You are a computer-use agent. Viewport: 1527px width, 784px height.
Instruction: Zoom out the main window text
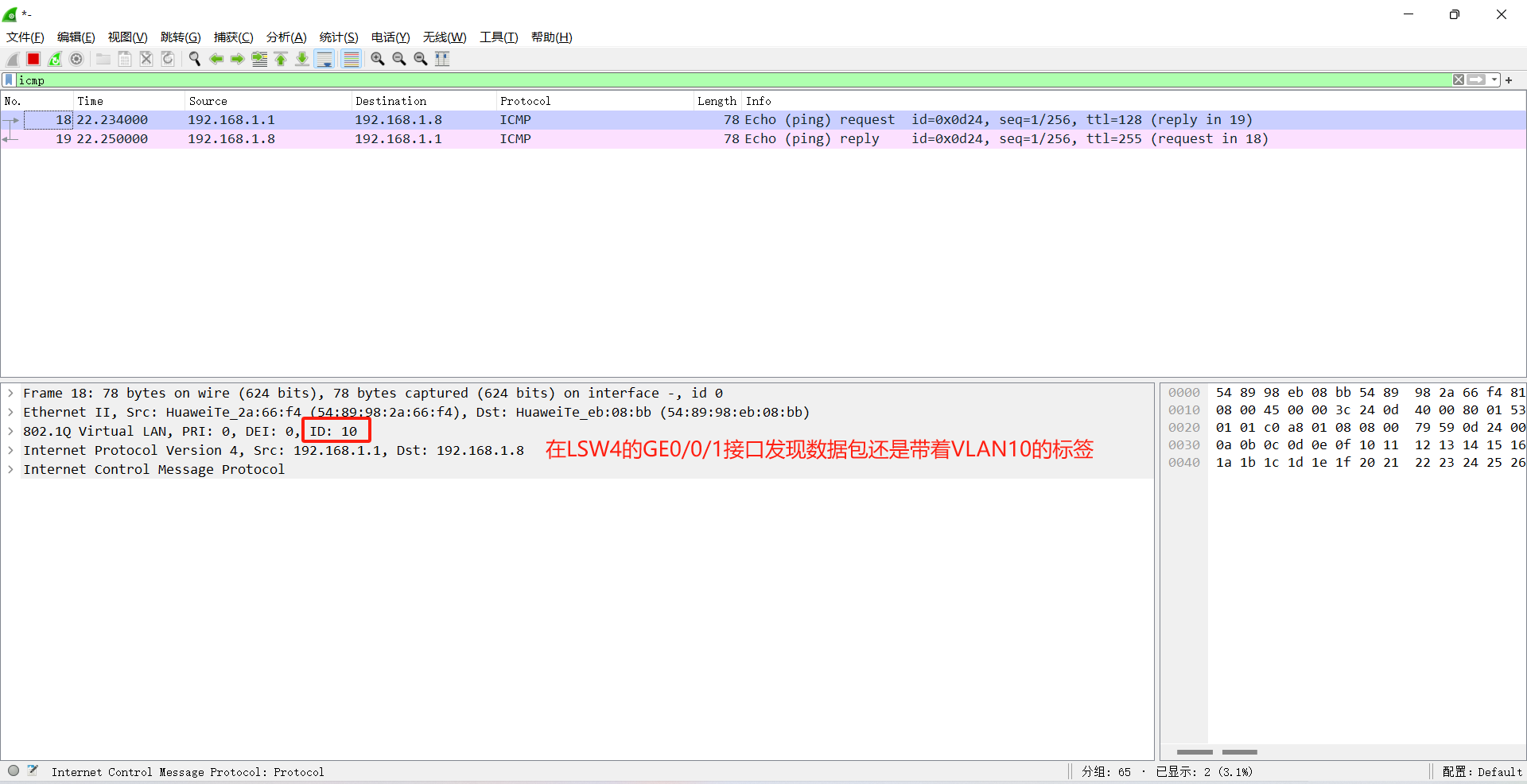[x=399, y=59]
